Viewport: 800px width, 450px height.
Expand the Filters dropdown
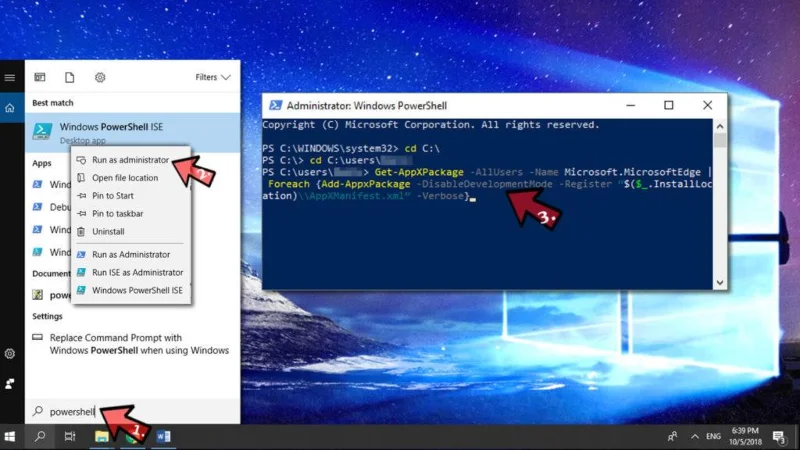click(213, 77)
